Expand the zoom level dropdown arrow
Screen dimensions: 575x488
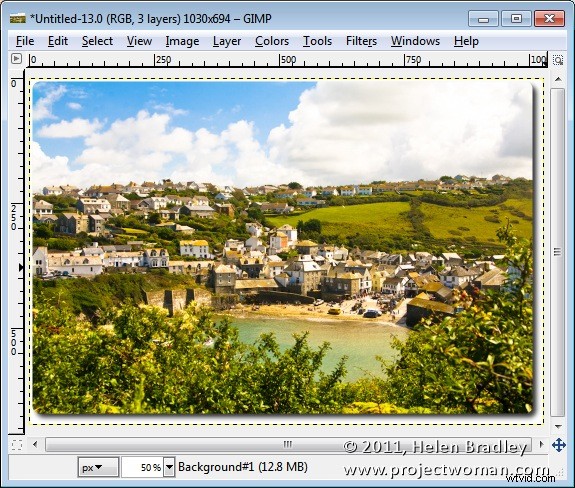[x=169, y=467]
